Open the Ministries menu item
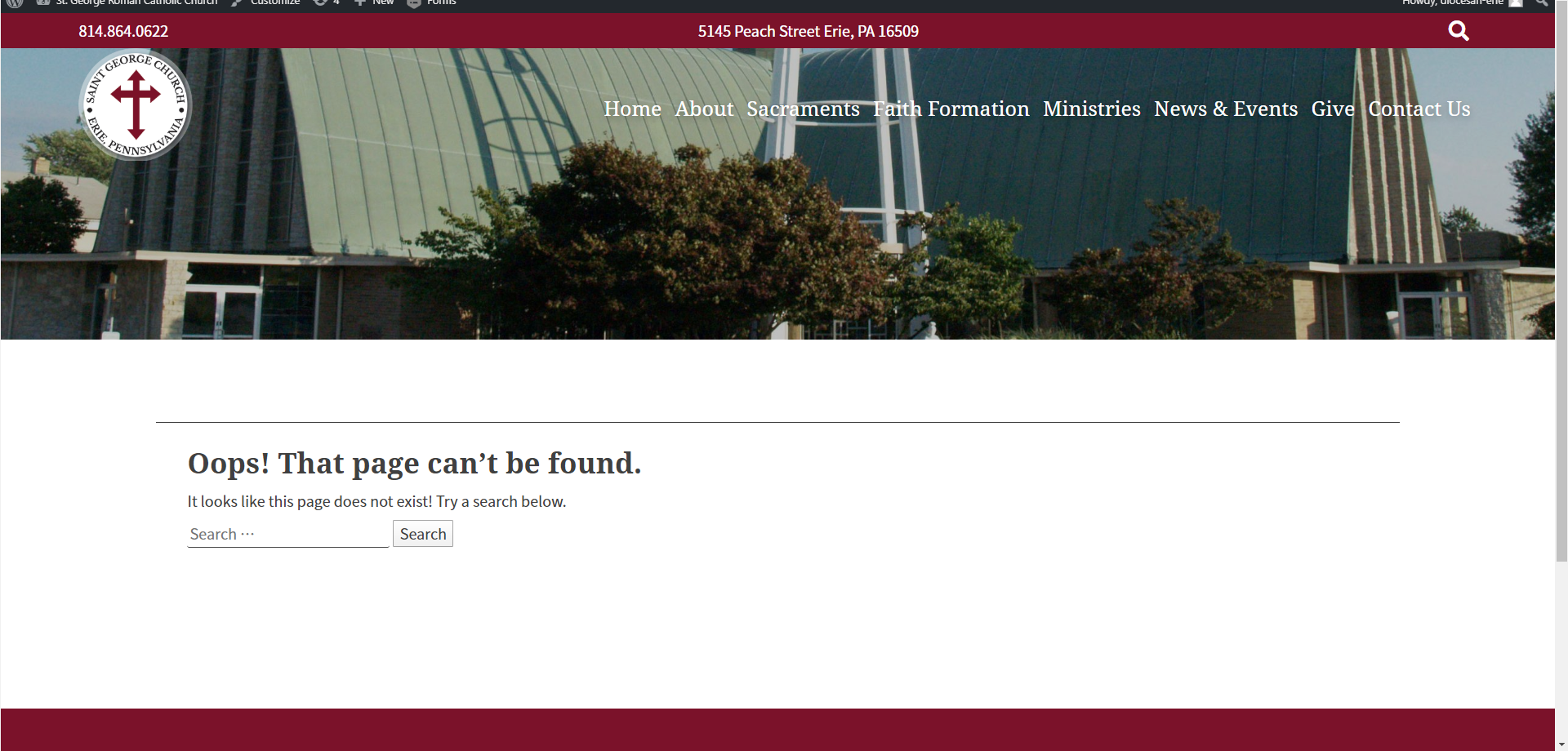The height and width of the screenshot is (751, 1568). coord(1092,109)
